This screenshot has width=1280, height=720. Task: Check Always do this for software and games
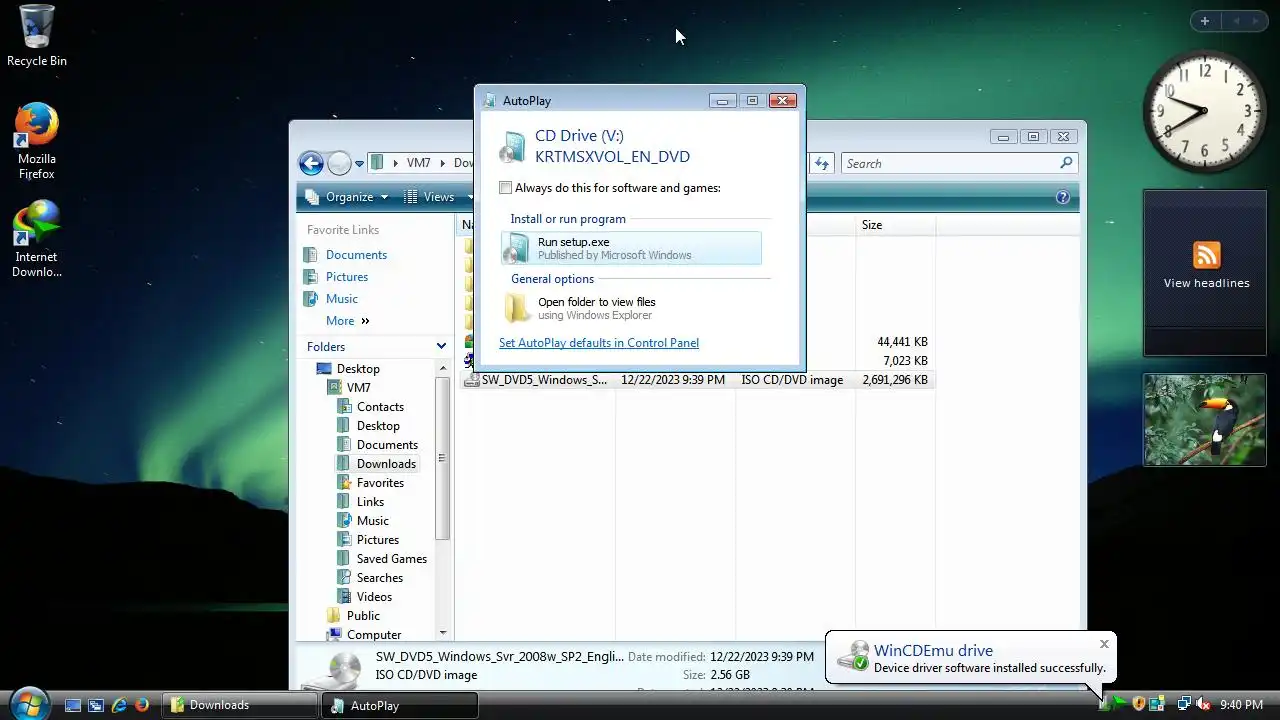coord(506,188)
